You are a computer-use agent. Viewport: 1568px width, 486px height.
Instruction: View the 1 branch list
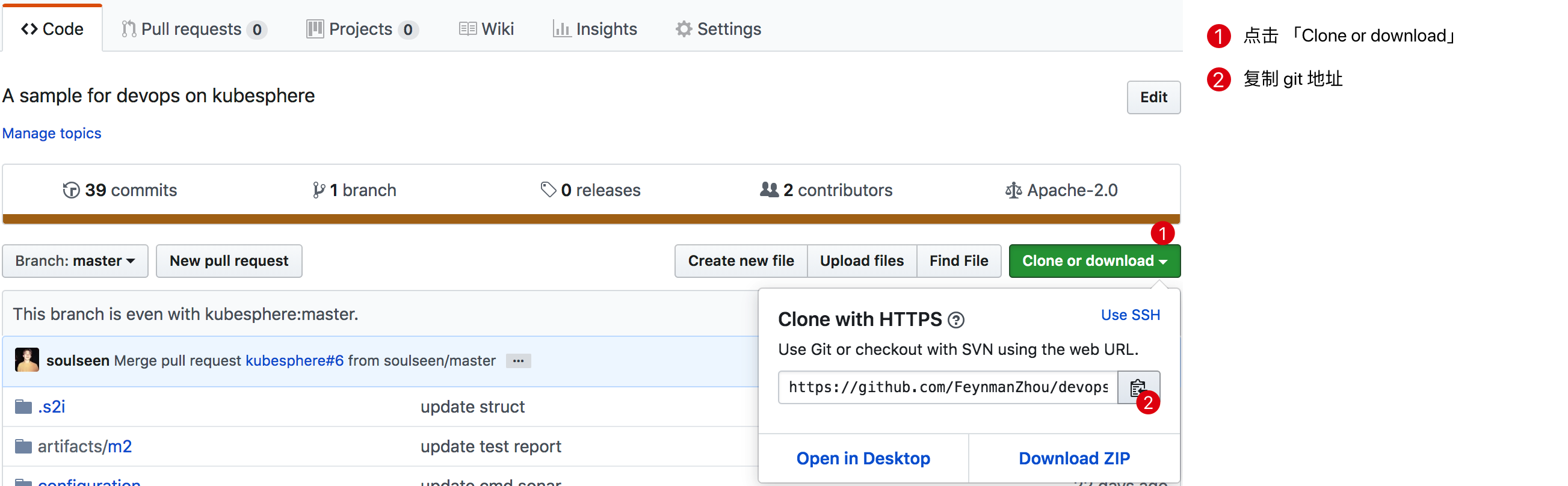[x=354, y=191]
